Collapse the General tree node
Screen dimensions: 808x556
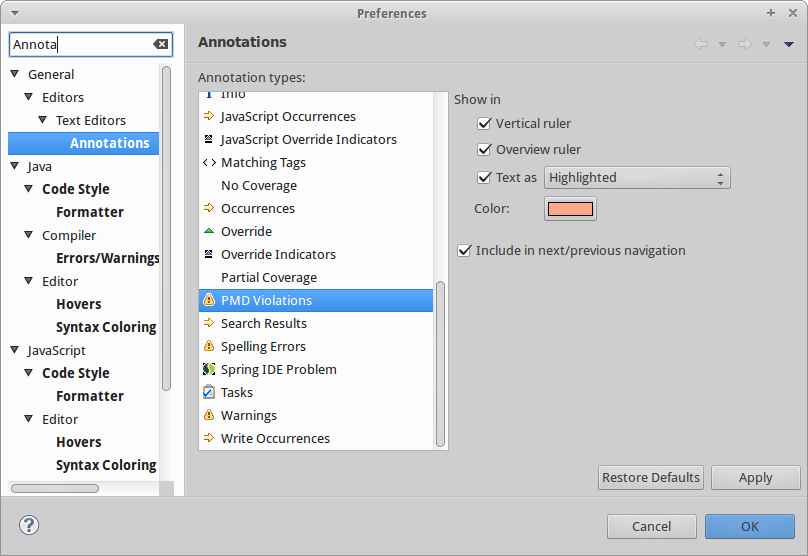(15, 74)
